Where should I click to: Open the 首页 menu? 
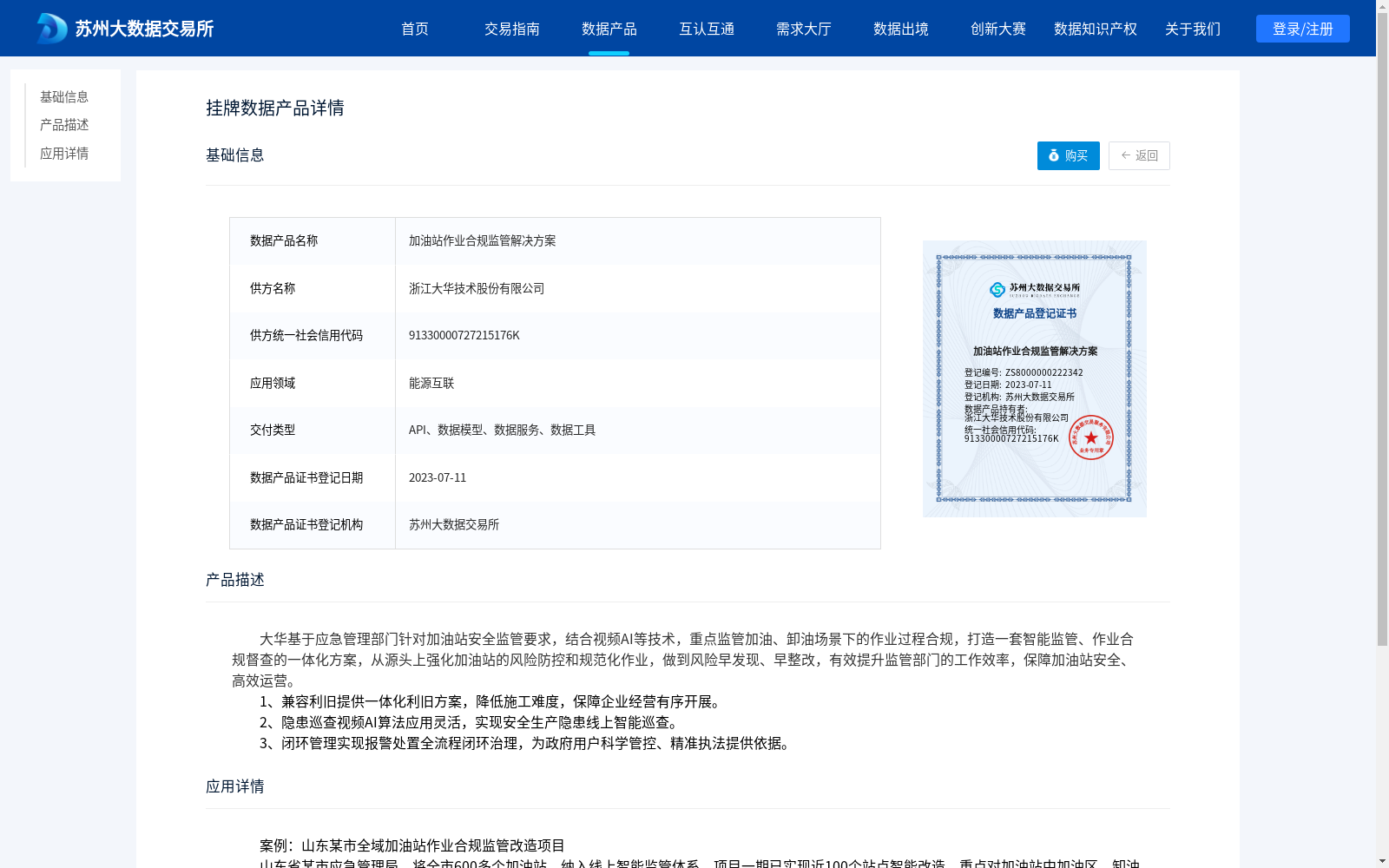(x=415, y=29)
